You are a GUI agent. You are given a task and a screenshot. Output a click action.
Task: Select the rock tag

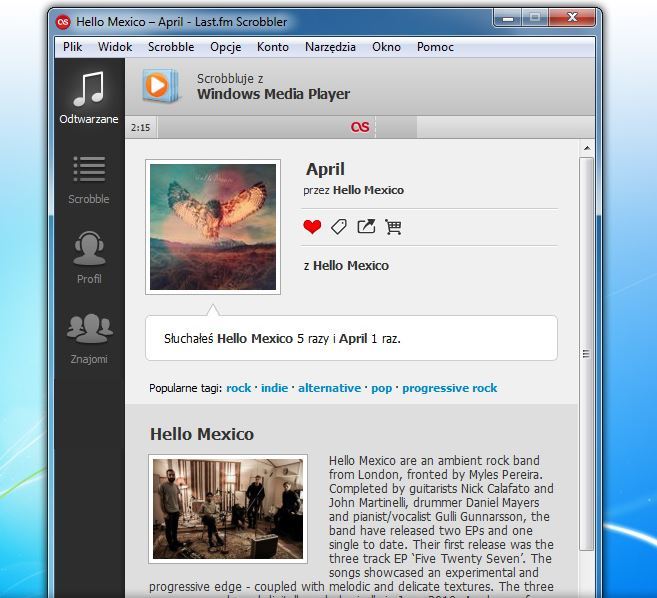coord(238,388)
